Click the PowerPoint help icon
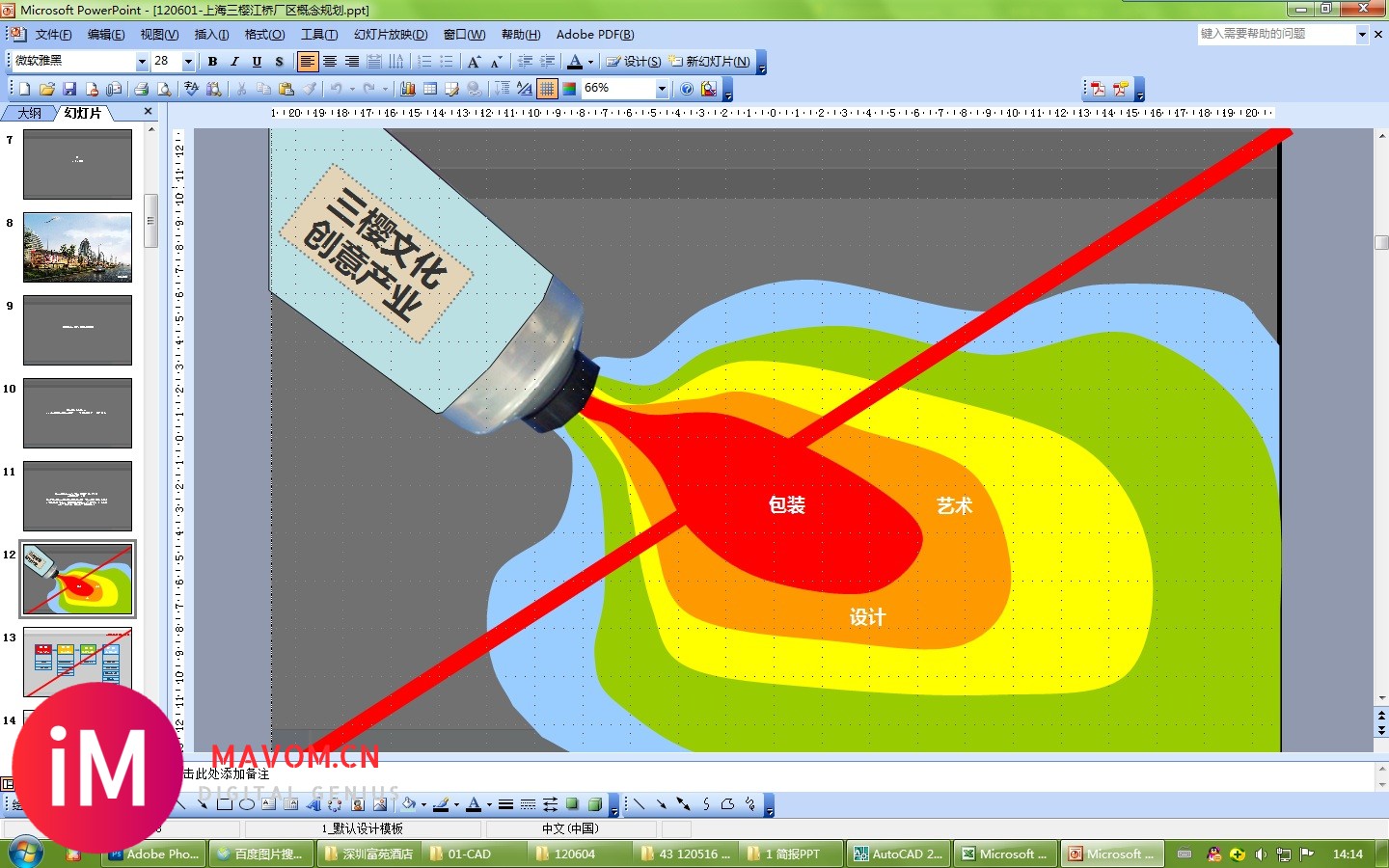Screen dimensions: 1389x868 687,89
